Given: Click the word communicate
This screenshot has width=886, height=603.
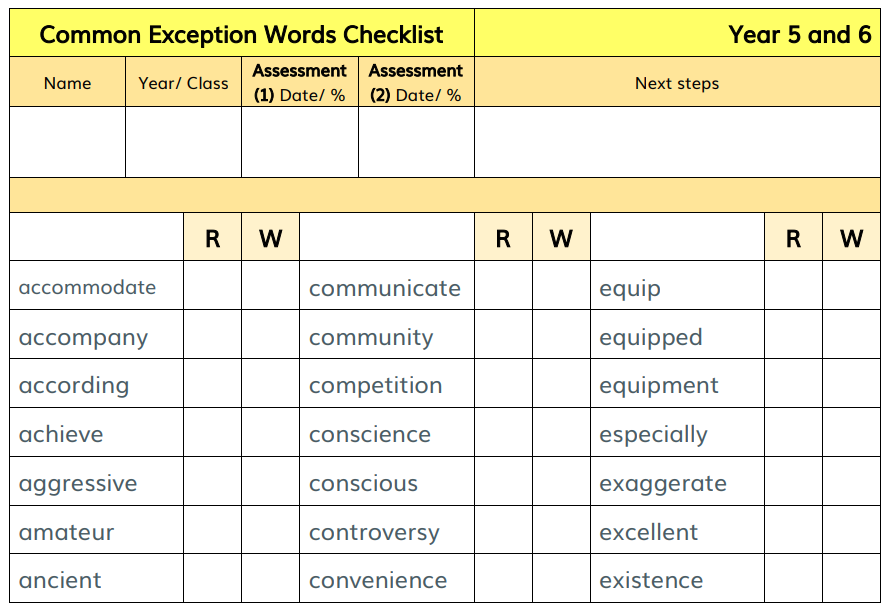Looking at the screenshot, I should 385,288.
